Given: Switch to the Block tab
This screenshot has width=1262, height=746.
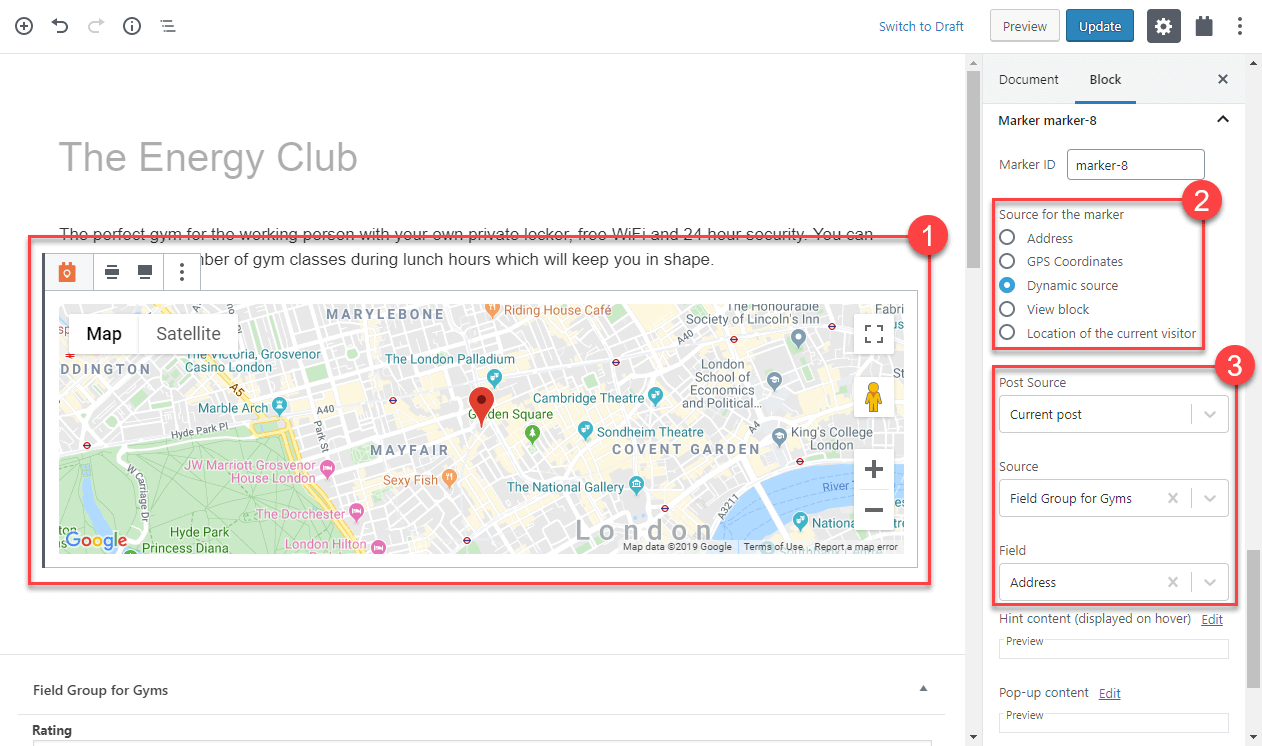Looking at the screenshot, I should [1105, 79].
